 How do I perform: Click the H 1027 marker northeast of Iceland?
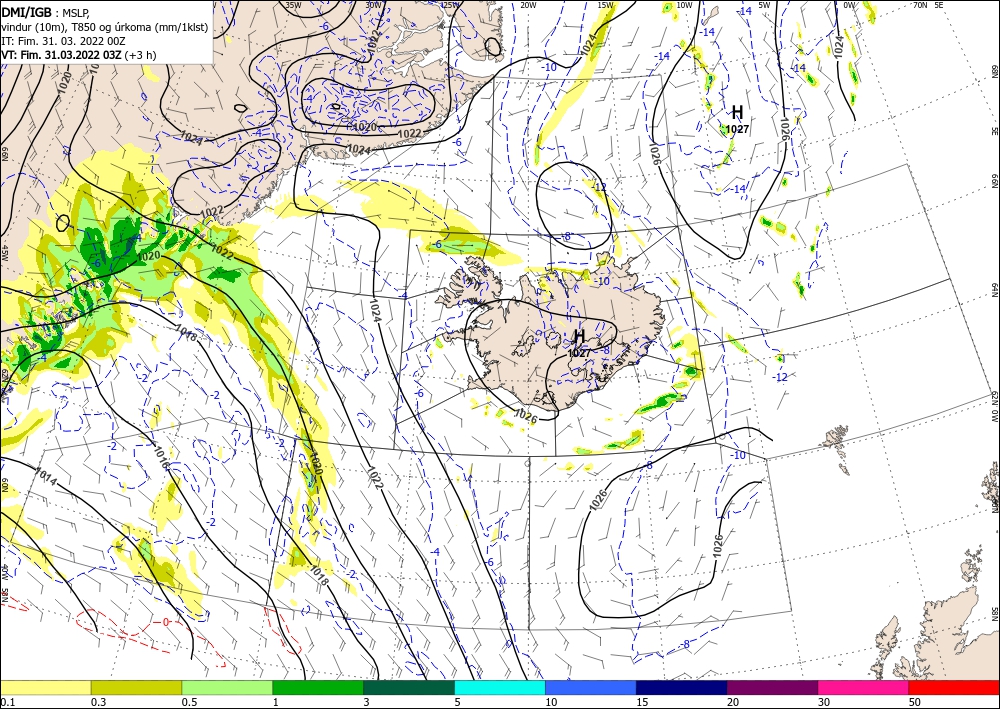pyautogui.click(x=737, y=119)
